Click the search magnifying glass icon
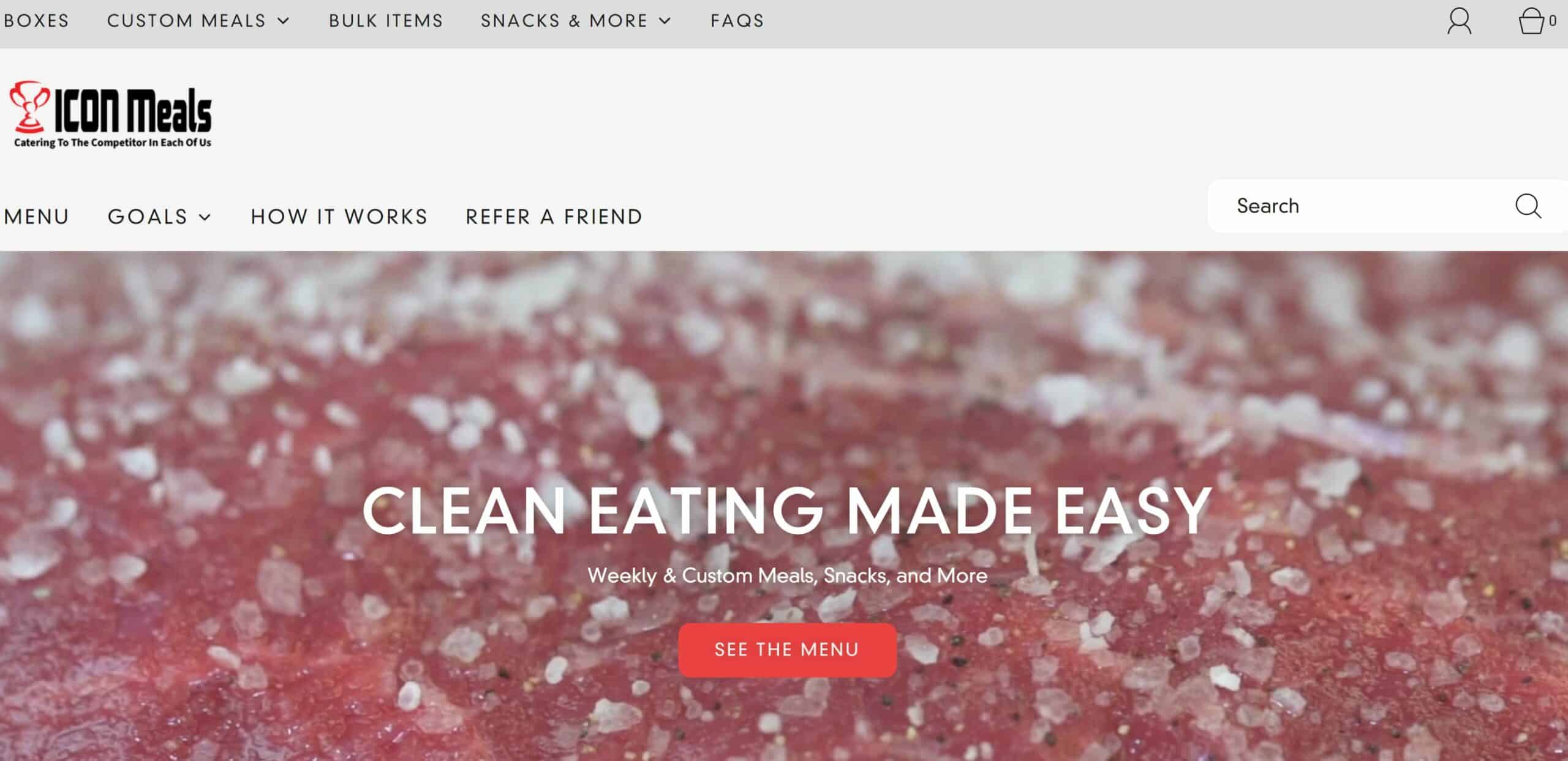The height and width of the screenshot is (761, 1568). tap(1528, 206)
